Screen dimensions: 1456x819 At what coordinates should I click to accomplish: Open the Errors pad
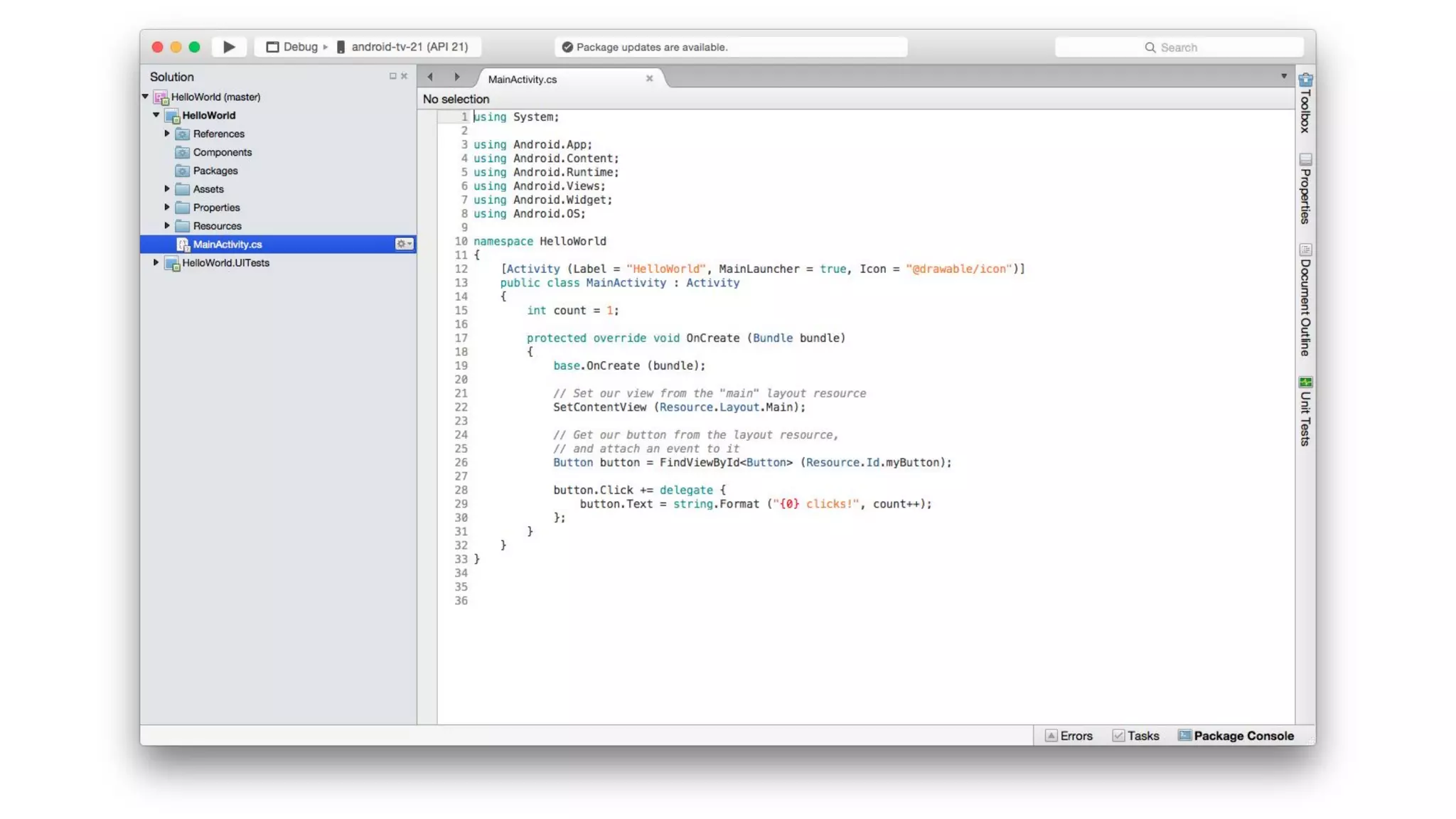[x=1069, y=736]
